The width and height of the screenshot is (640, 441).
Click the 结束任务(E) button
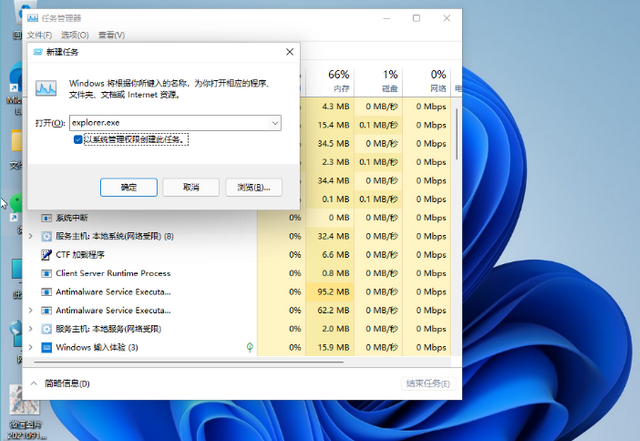click(428, 383)
